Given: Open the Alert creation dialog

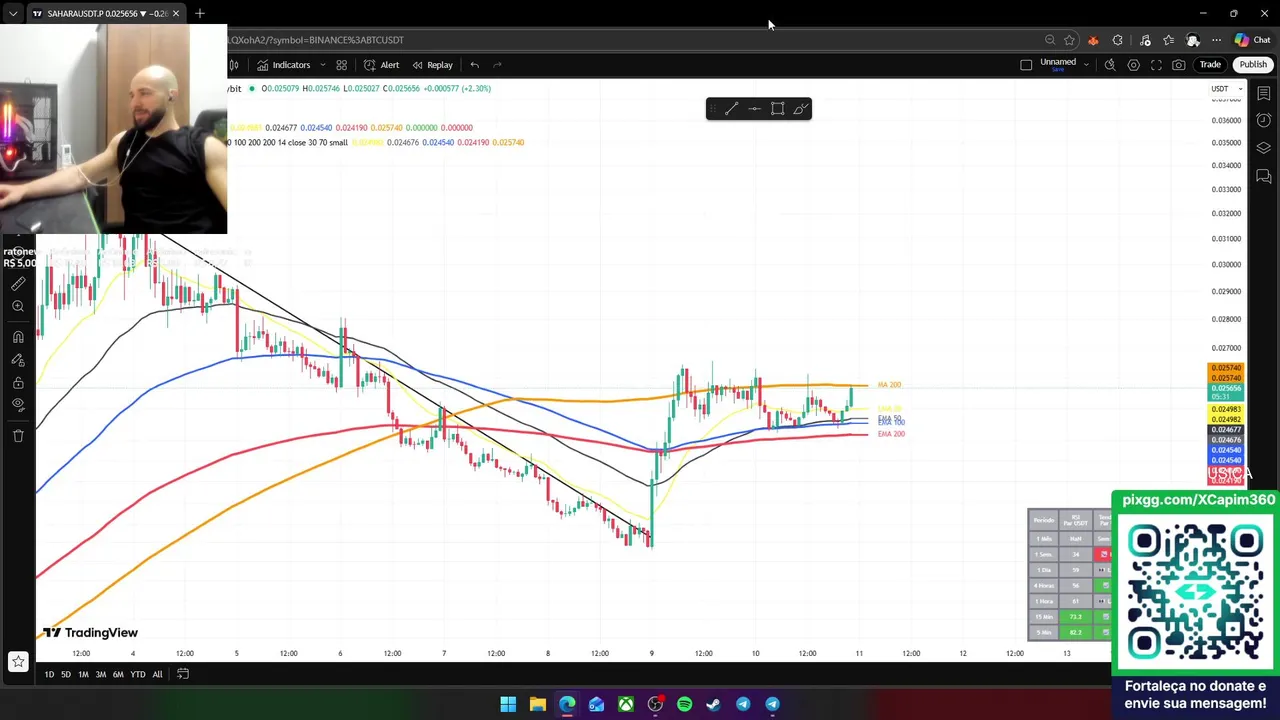Looking at the screenshot, I should (381, 65).
